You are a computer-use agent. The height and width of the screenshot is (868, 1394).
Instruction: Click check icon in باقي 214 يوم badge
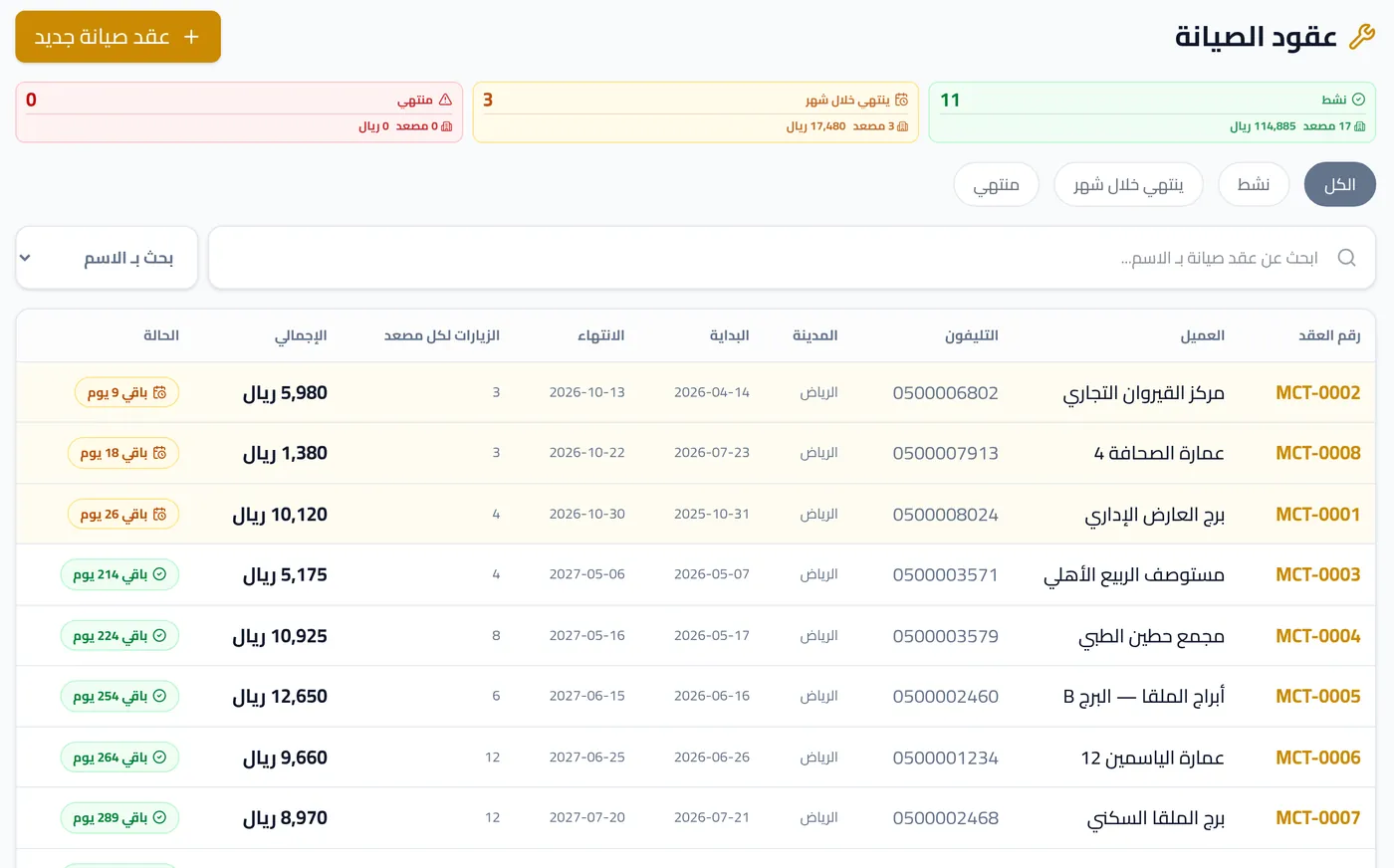(159, 574)
